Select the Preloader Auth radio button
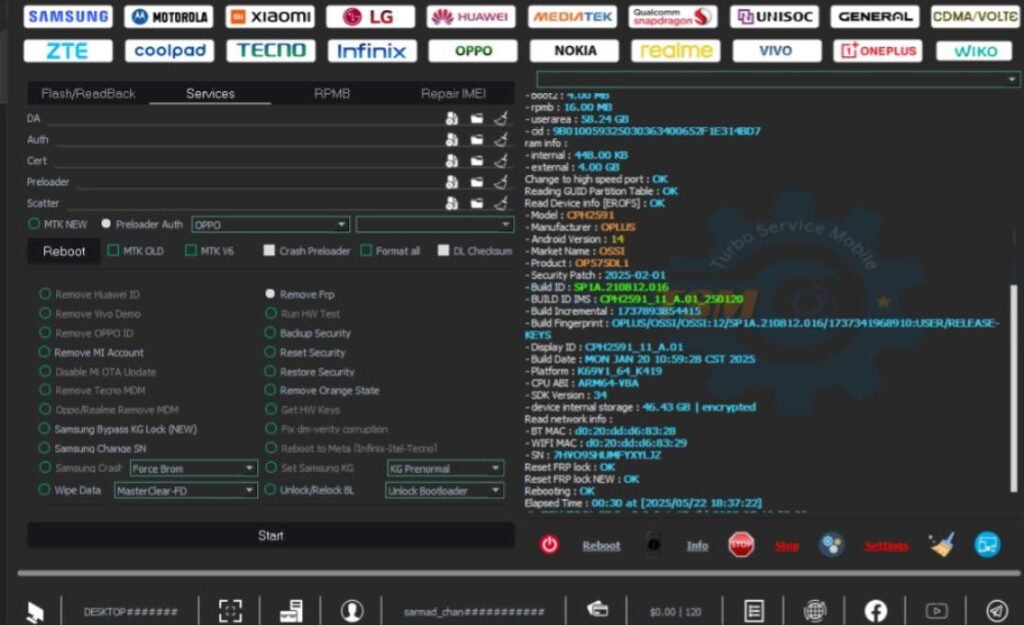 pos(106,224)
